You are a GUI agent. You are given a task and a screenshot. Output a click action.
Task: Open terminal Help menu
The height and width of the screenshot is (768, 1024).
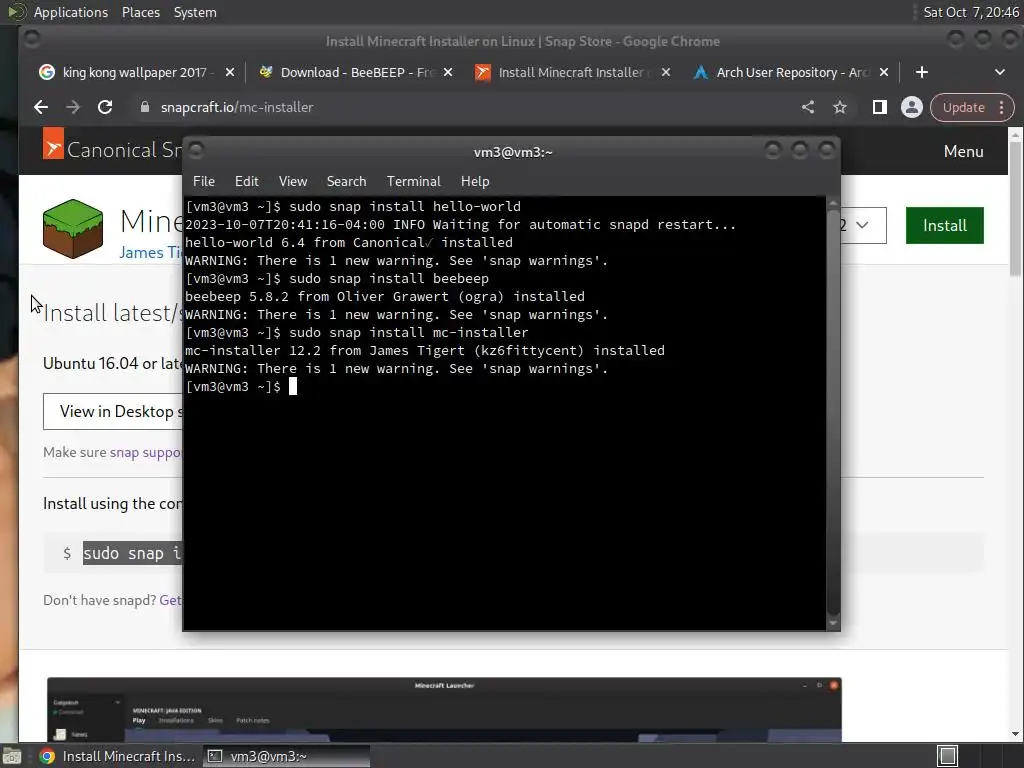[x=475, y=182]
